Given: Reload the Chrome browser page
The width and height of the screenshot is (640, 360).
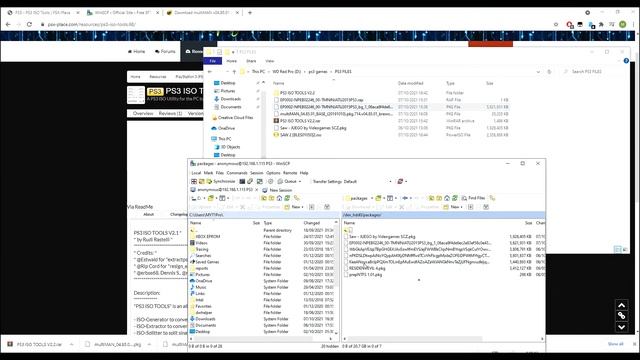Looking at the screenshot, I should [x=29, y=24].
